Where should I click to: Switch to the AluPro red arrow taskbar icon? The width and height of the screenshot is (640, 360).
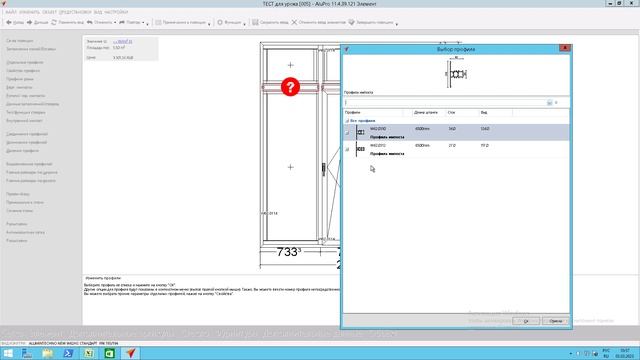(x=130, y=353)
